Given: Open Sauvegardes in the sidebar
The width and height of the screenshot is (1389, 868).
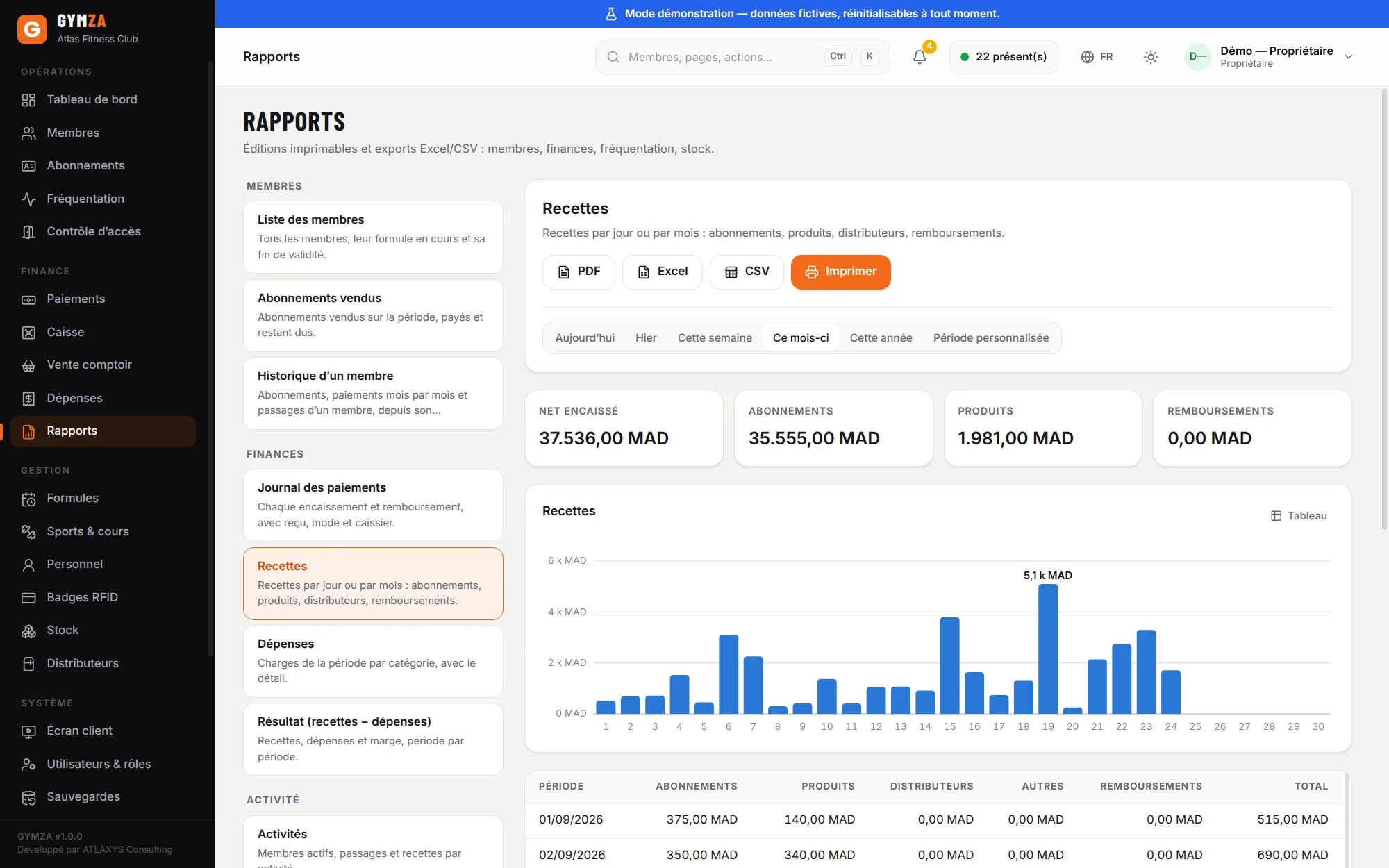Looking at the screenshot, I should tap(103, 796).
